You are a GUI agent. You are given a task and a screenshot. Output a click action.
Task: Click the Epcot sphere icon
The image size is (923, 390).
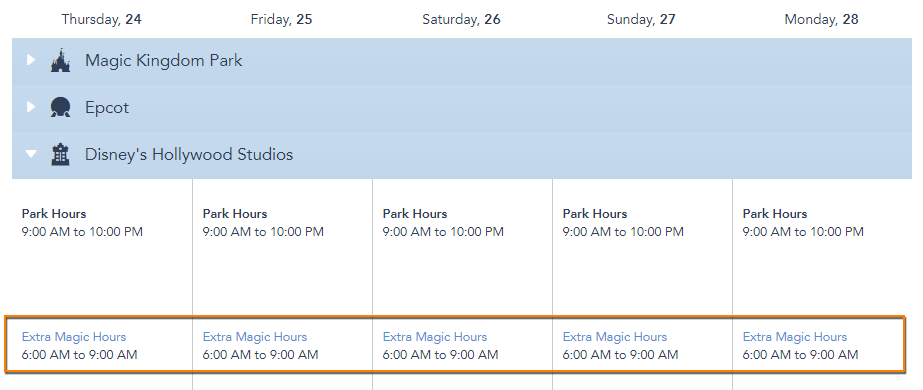coord(60,108)
